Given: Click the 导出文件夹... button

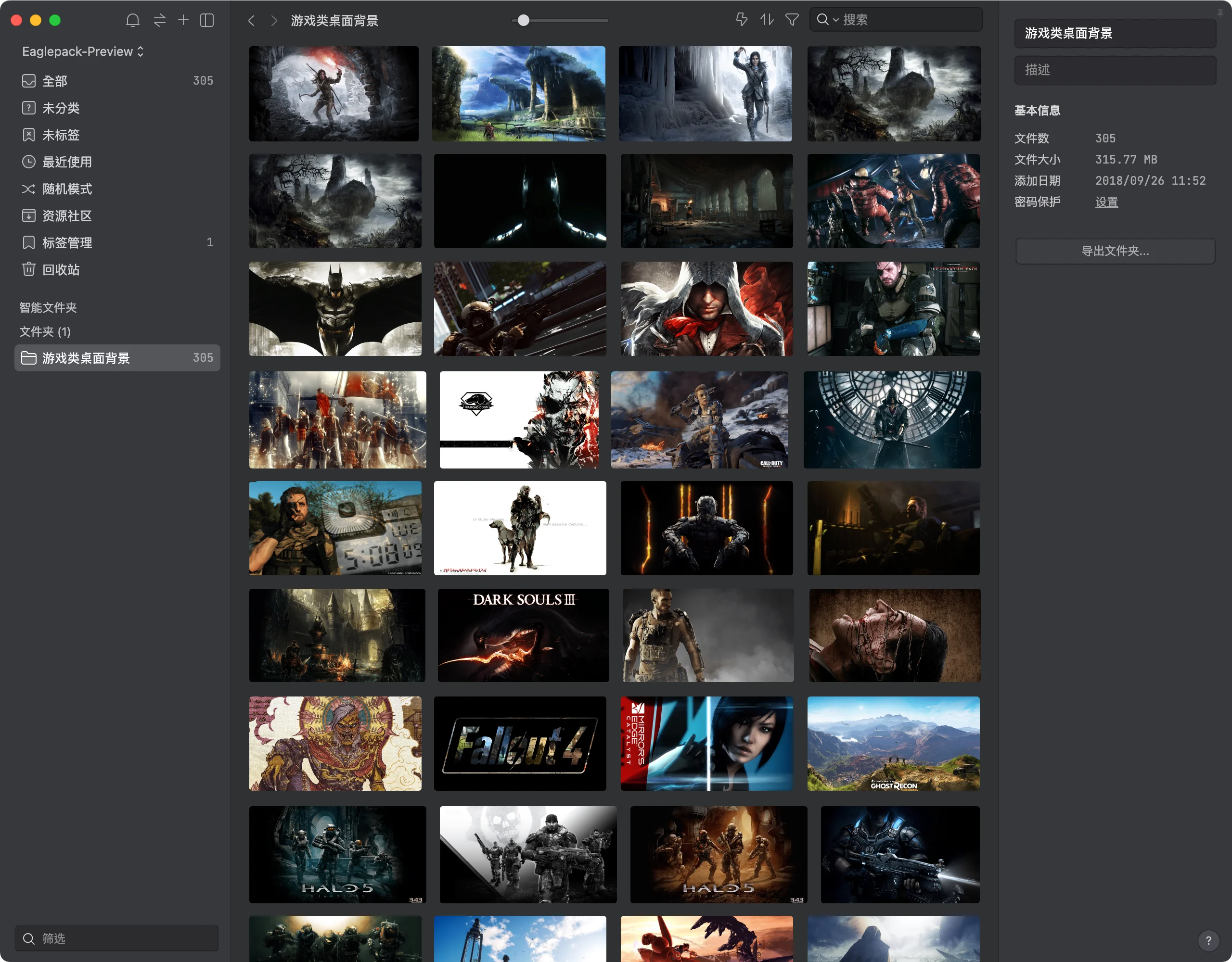Looking at the screenshot, I should point(1115,251).
